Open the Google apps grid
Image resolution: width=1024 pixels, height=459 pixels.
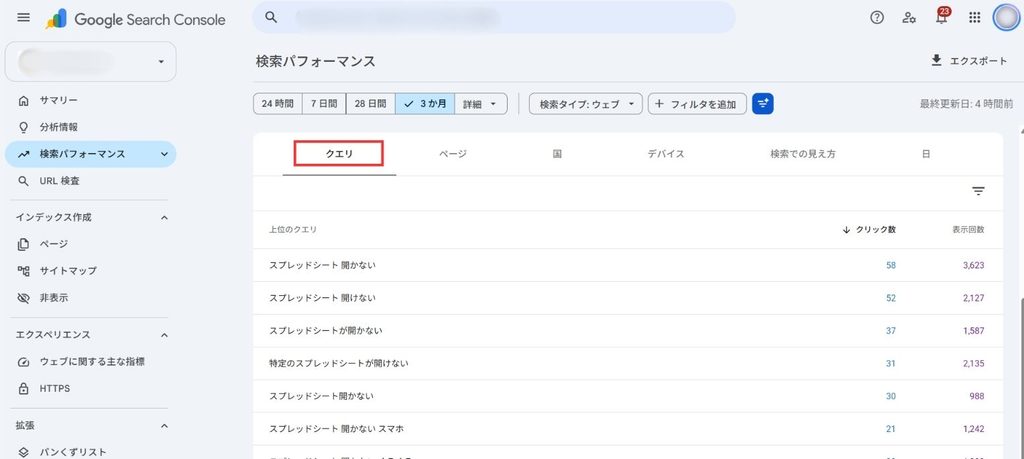(x=974, y=18)
